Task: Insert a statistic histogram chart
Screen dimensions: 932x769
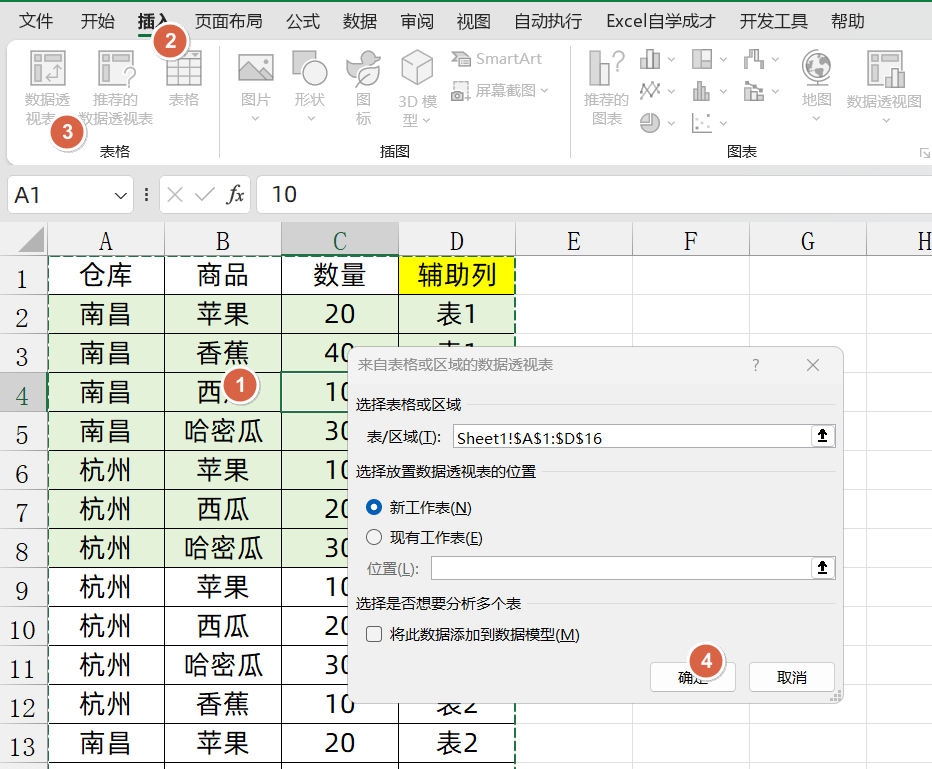Action: (702, 91)
